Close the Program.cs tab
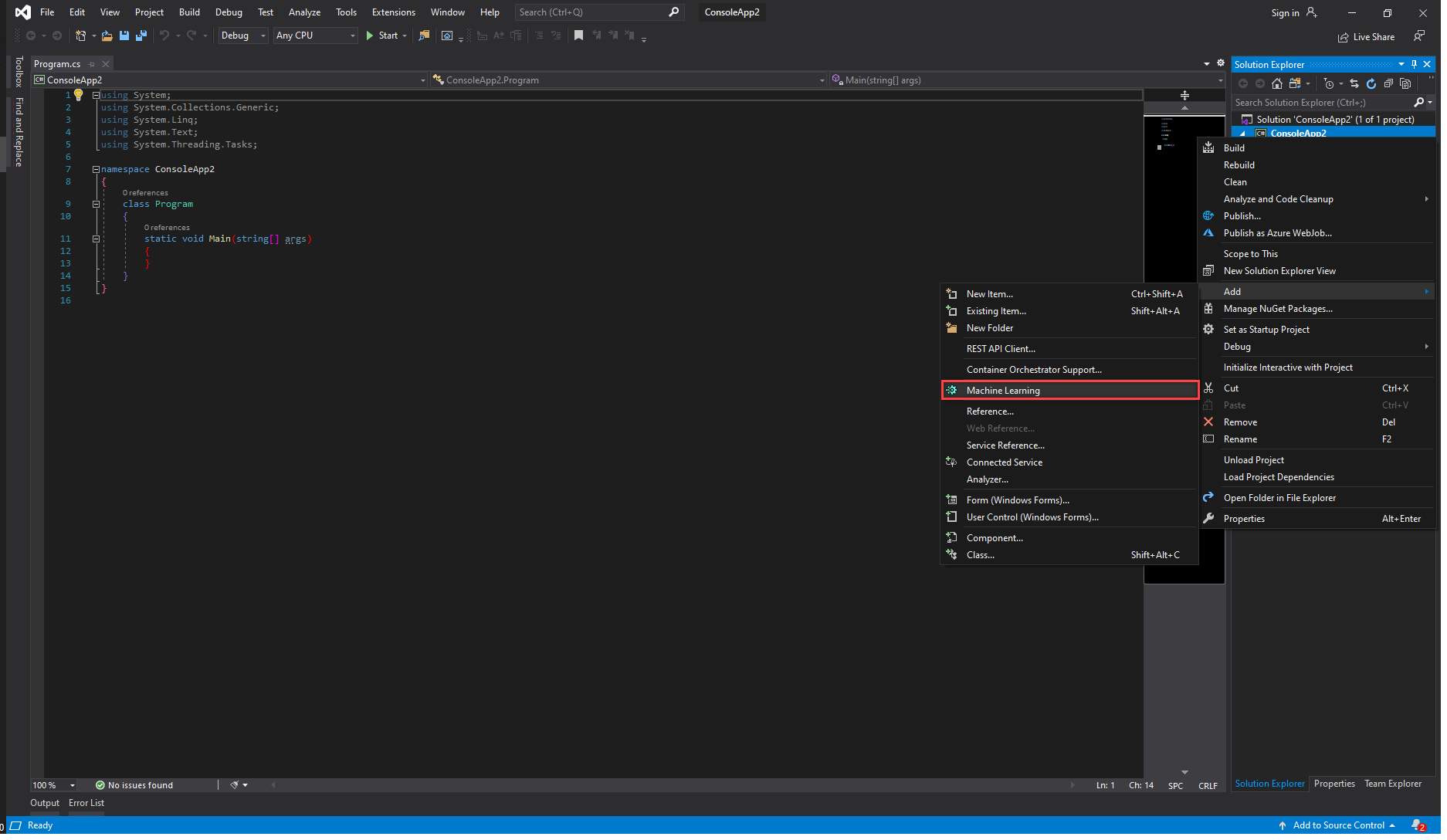Viewport: 1447px width, 840px height. 106,64
